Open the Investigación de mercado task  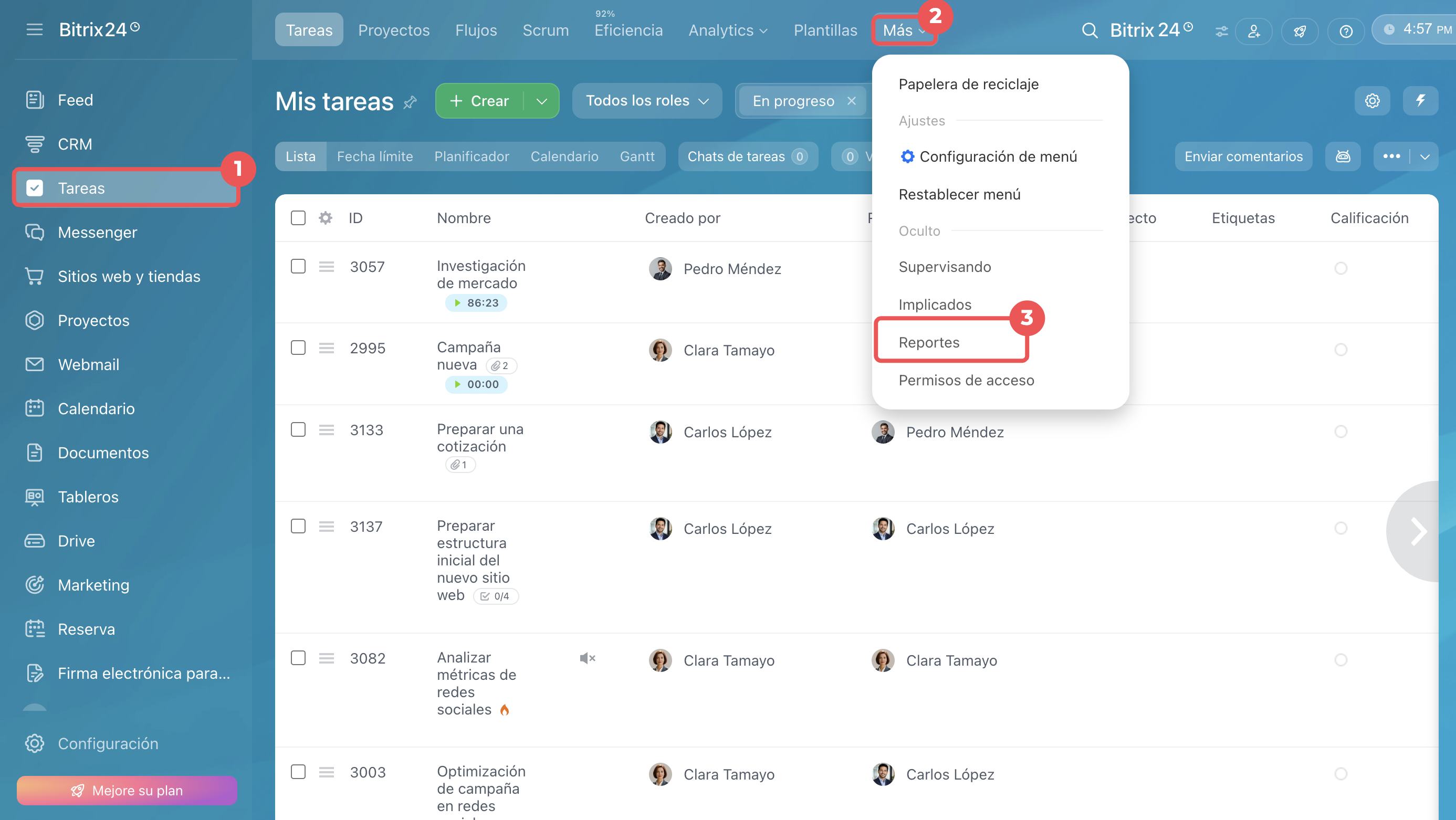tap(481, 274)
